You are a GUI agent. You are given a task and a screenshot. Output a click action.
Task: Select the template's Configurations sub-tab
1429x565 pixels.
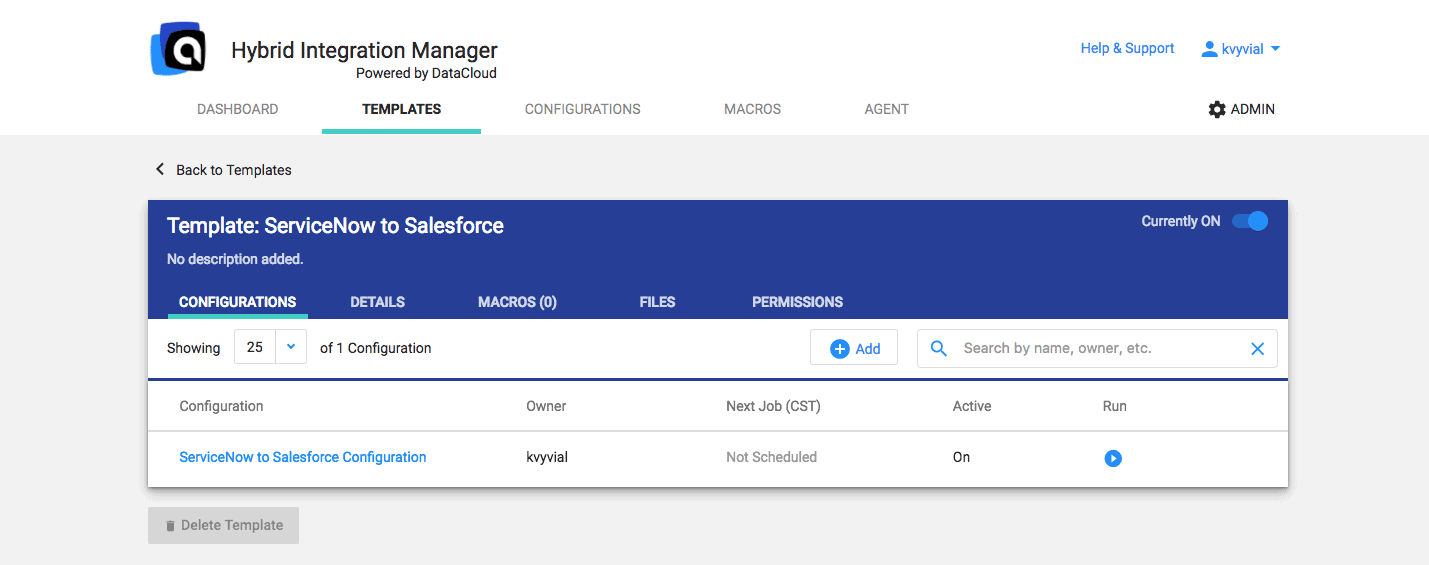[237, 301]
